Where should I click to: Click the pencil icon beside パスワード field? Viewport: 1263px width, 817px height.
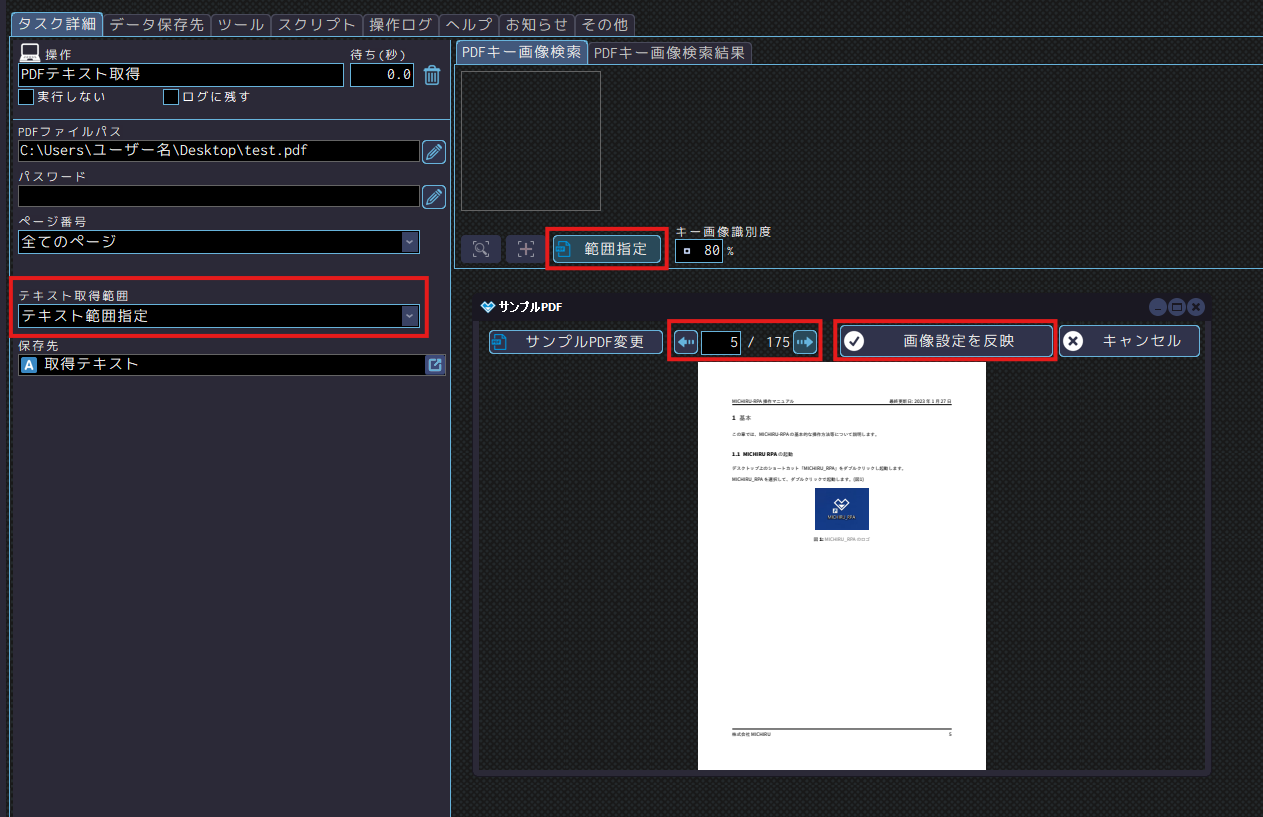(433, 196)
